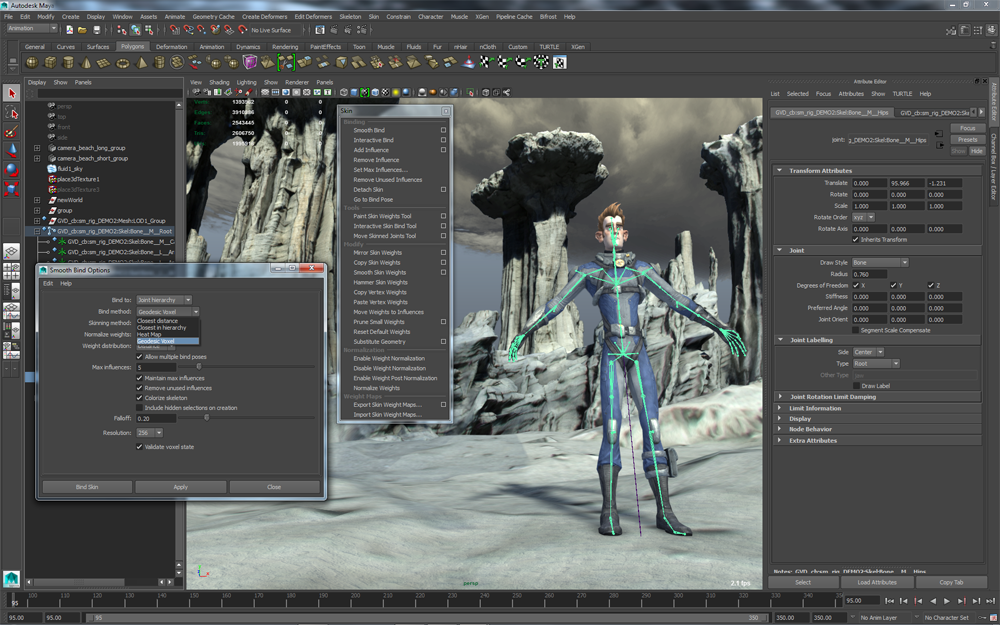This screenshot has width=1000, height=625.
Task: Click the Copy Tab button
Action: 951,582
